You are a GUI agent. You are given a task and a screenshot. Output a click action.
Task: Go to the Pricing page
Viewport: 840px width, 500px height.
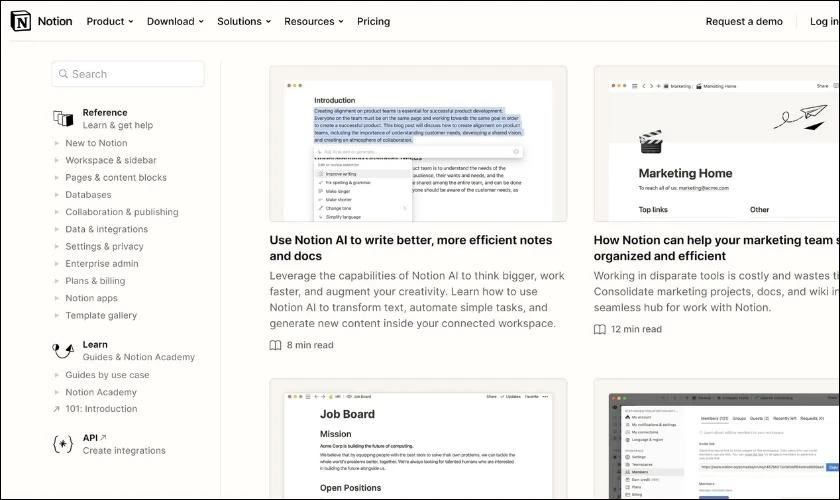pos(373,21)
